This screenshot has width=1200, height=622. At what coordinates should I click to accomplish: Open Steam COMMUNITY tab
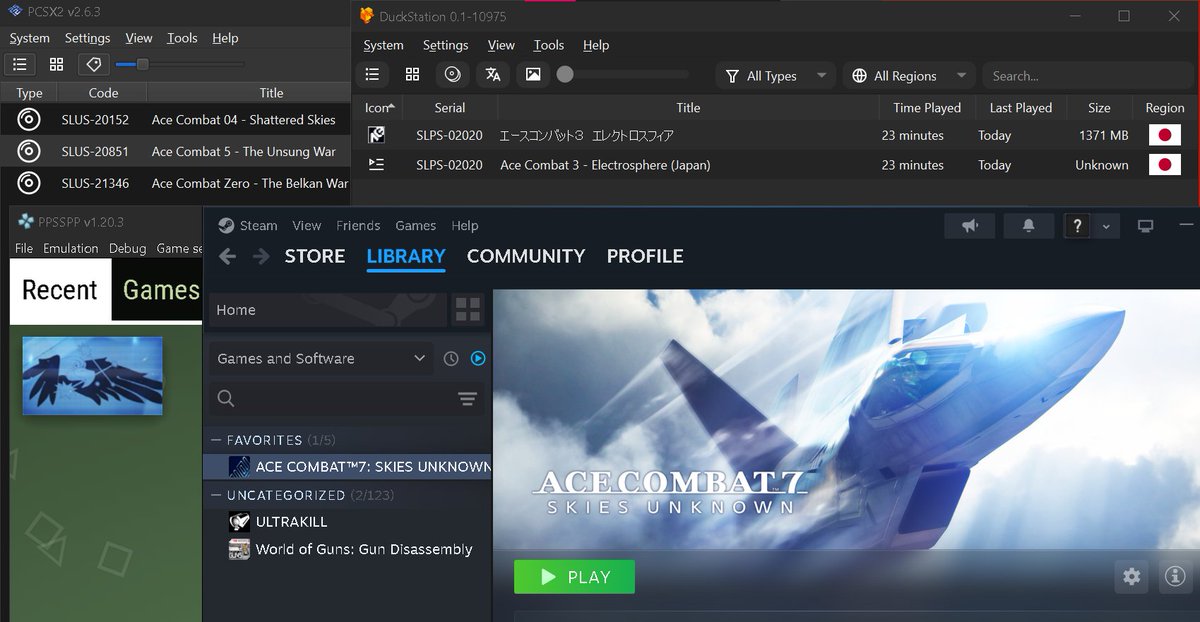pyautogui.click(x=526, y=256)
